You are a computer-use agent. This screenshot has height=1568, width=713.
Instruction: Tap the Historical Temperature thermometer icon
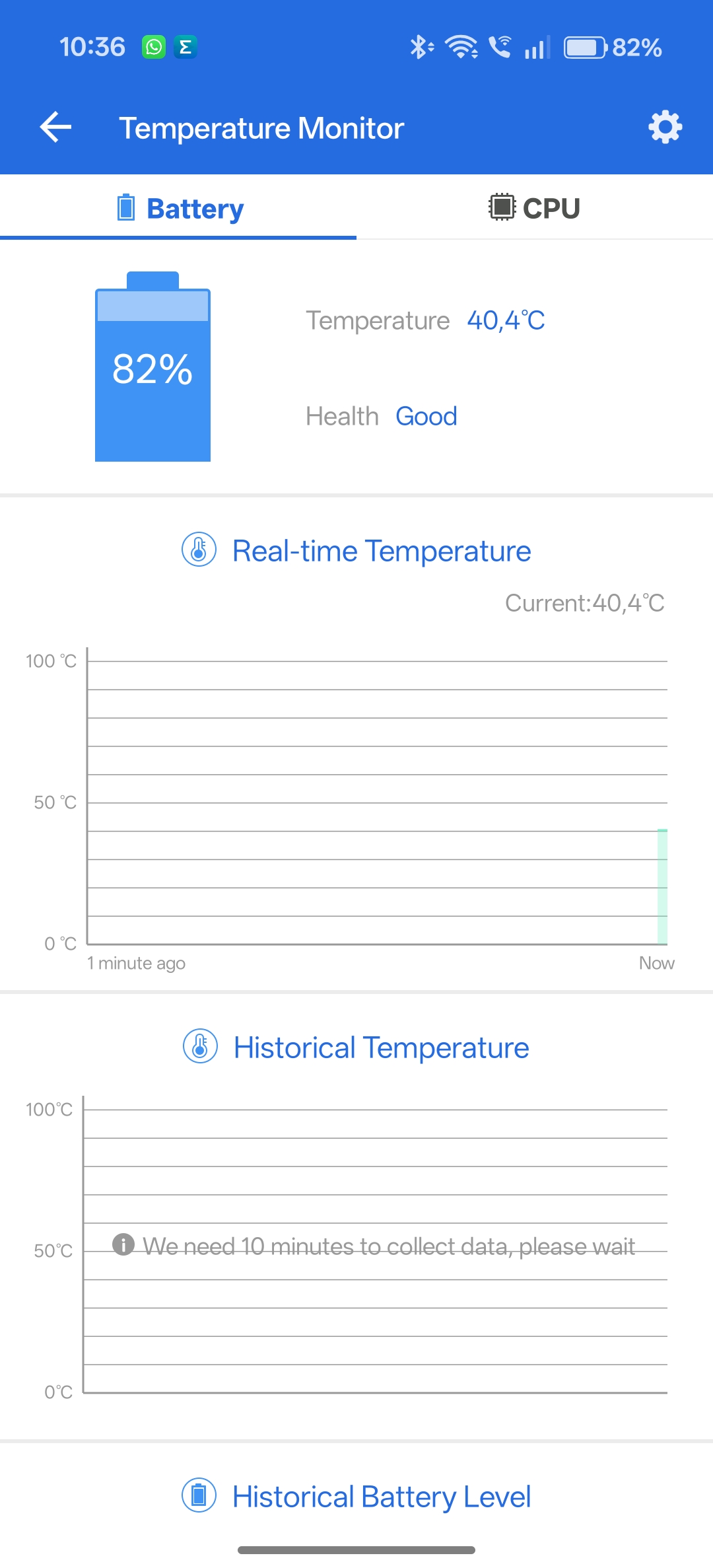(200, 1046)
